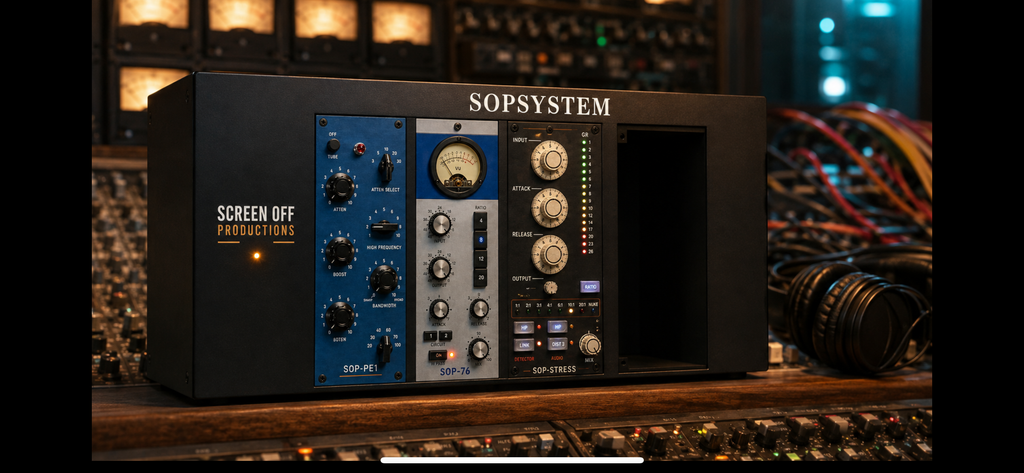Select the lit ratio 8 button on SOP-76
1024x473 pixels.
480,240
